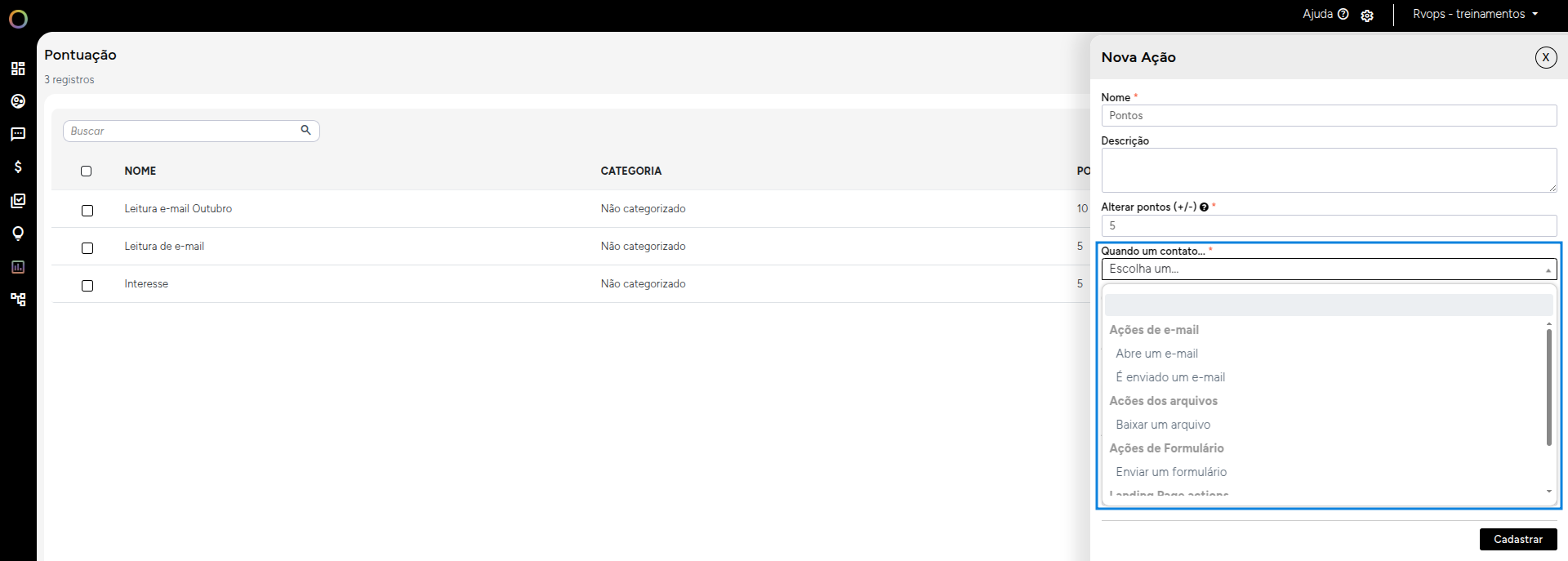Click the dropdown list's scroll down arrow
This screenshot has width=1568, height=561.
(1549, 492)
